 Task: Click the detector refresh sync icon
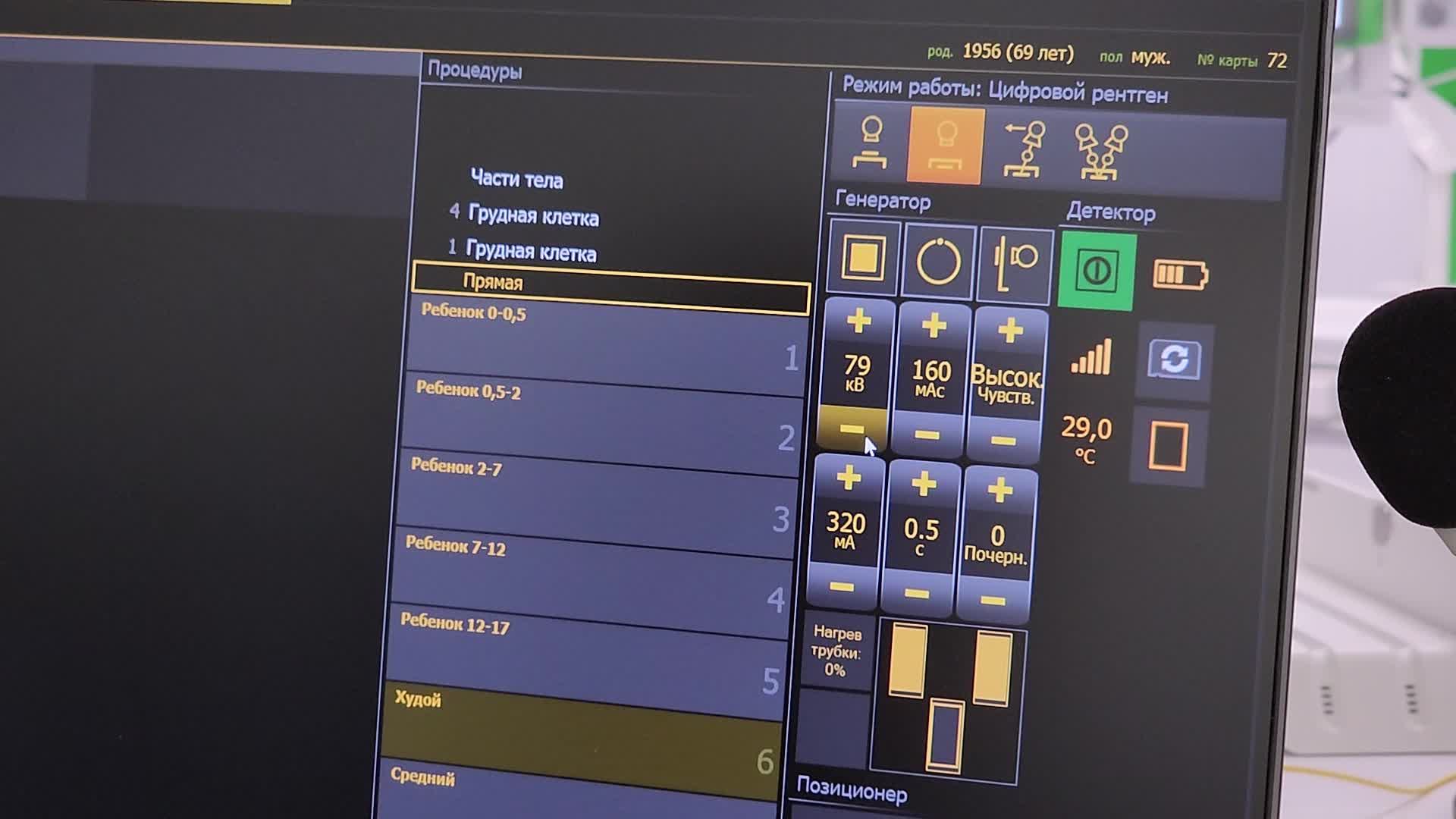(x=1174, y=360)
